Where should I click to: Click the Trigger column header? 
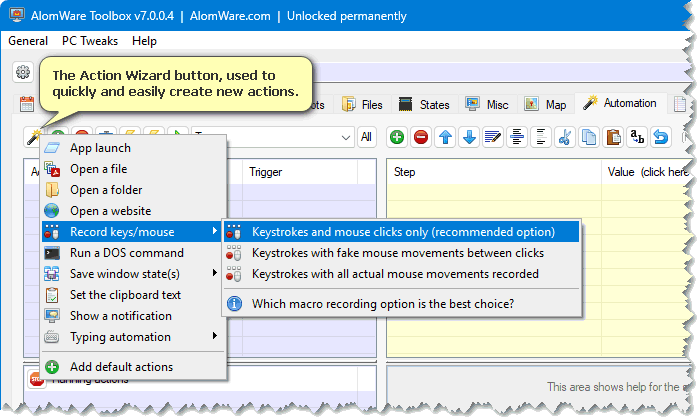pos(266,172)
